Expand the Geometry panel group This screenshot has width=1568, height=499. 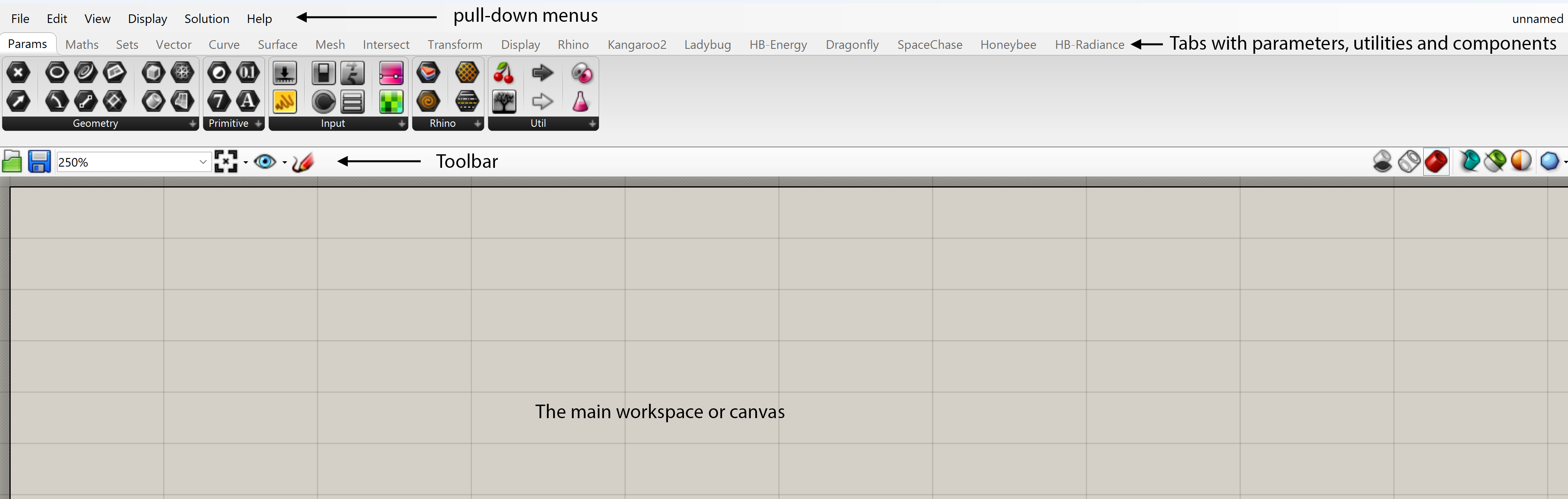192,124
